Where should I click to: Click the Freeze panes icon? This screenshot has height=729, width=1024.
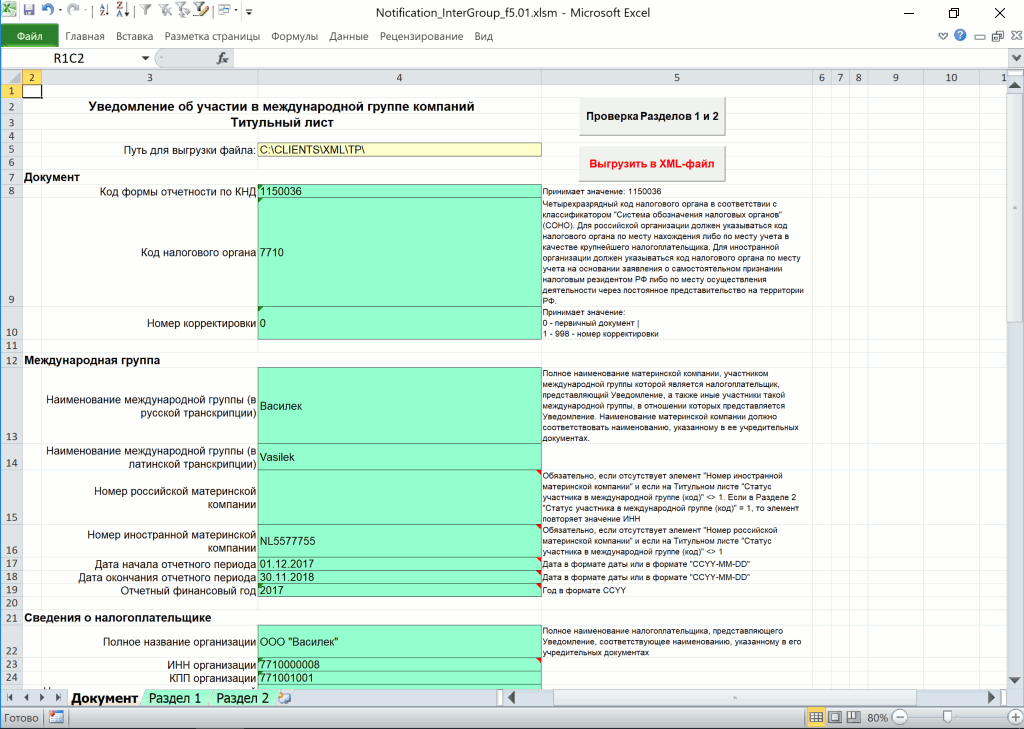pos(224,11)
